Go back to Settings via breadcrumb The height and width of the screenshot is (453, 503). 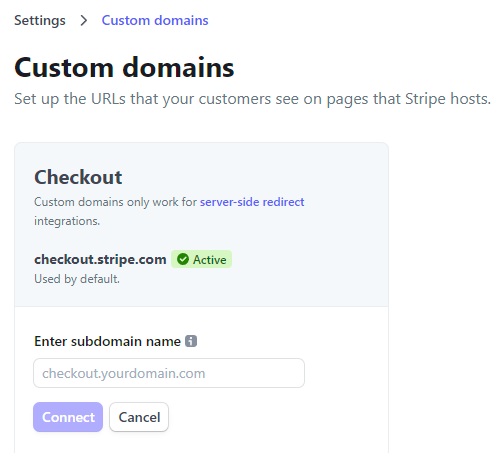(x=40, y=20)
